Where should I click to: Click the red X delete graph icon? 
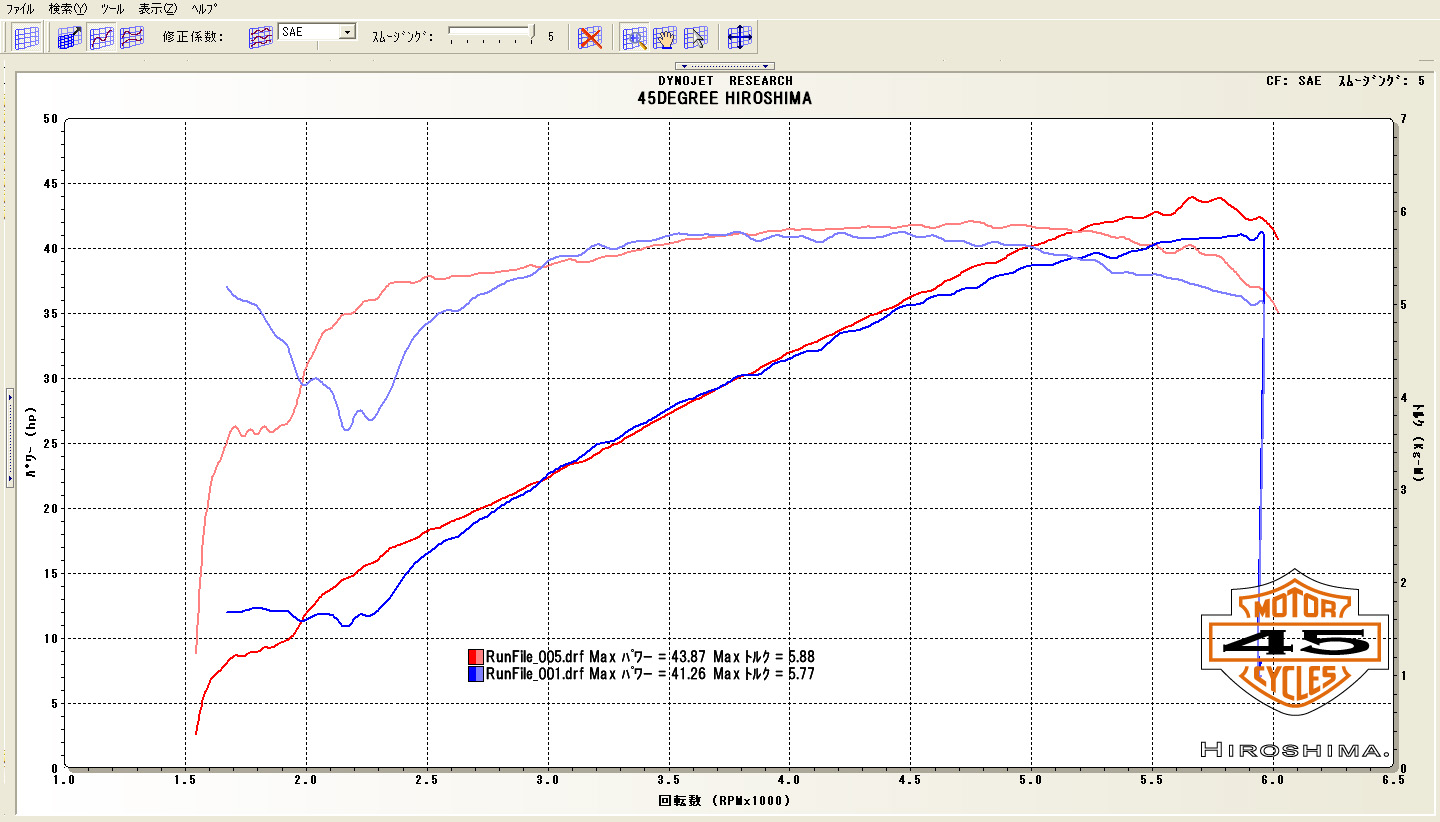(x=591, y=38)
